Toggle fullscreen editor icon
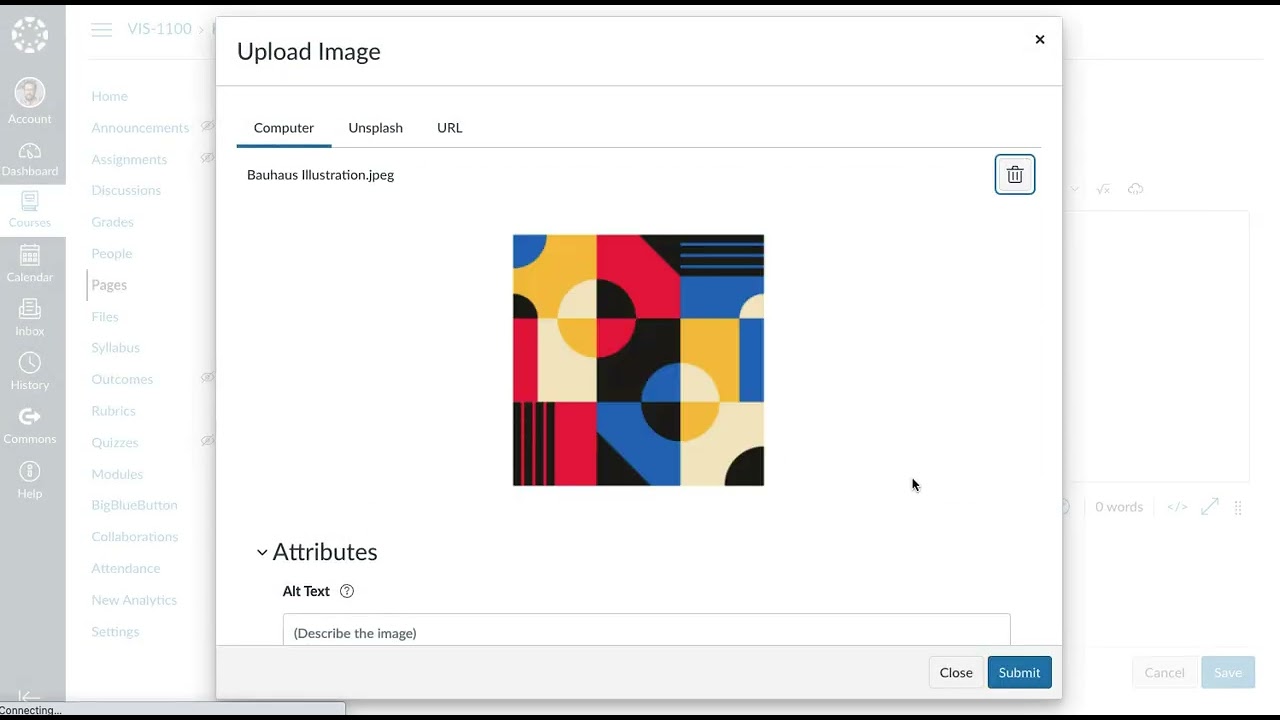 (x=1210, y=507)
